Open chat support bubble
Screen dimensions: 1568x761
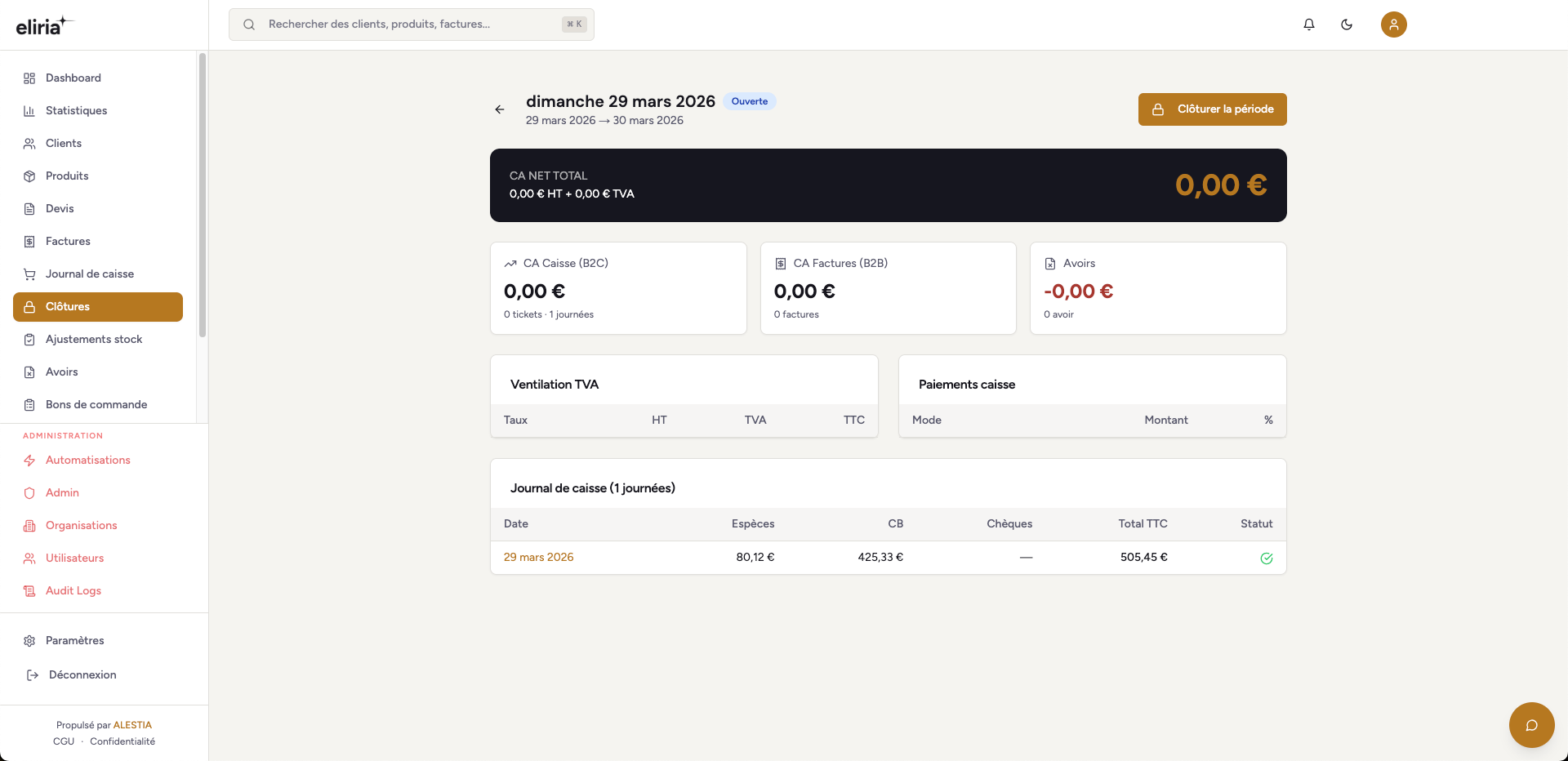pos(1532,725)
